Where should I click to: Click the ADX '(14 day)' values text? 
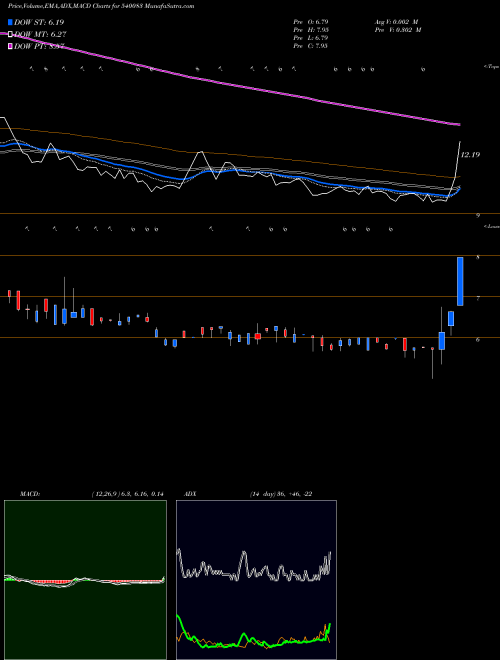281,494
